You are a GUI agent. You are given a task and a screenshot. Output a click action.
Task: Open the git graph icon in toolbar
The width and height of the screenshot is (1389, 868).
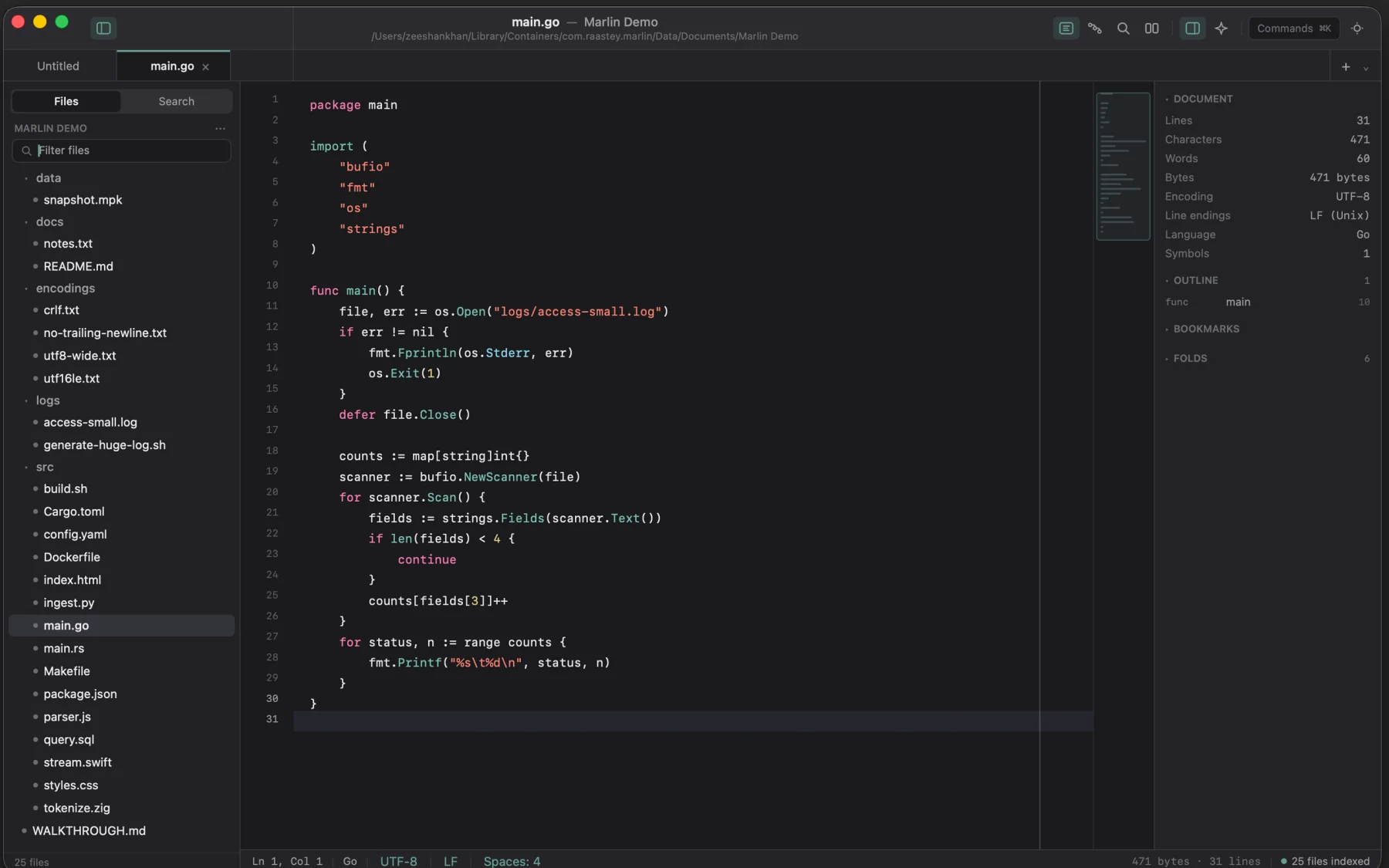(x=1094, y=29)
